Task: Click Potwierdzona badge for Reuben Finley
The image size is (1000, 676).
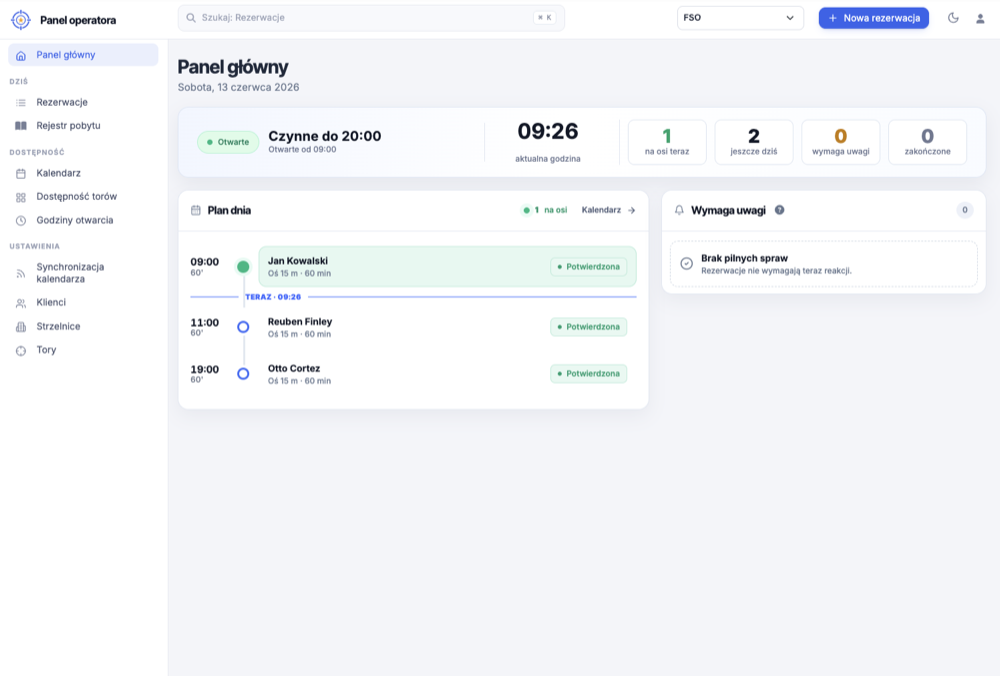Action: click(x=589, y=327)
